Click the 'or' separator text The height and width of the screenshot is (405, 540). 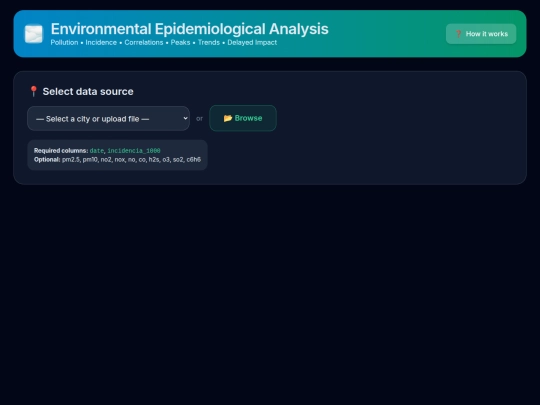(x=199, y=118)
